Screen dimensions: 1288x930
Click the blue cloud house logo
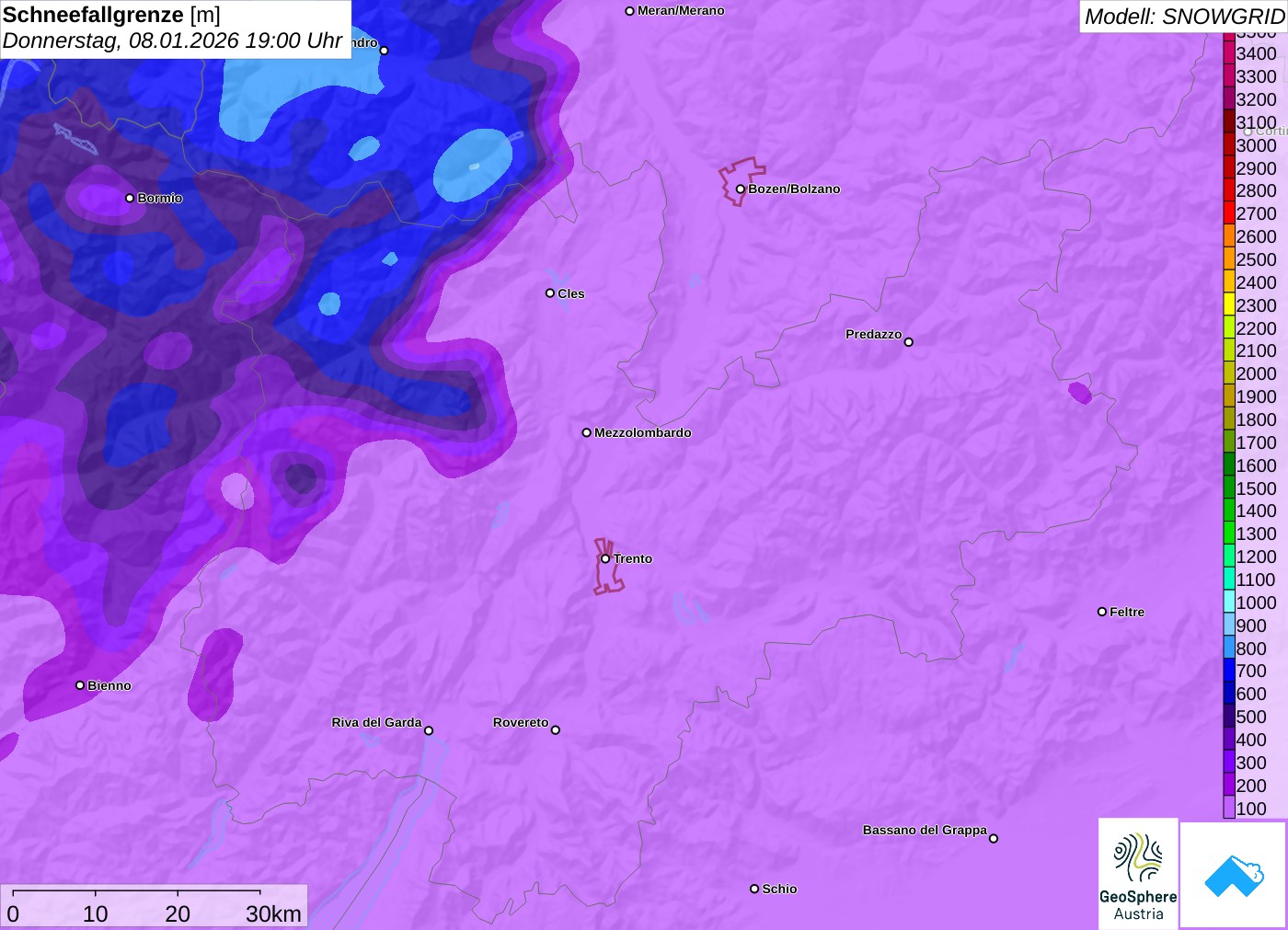click(x=1234, y=875)
